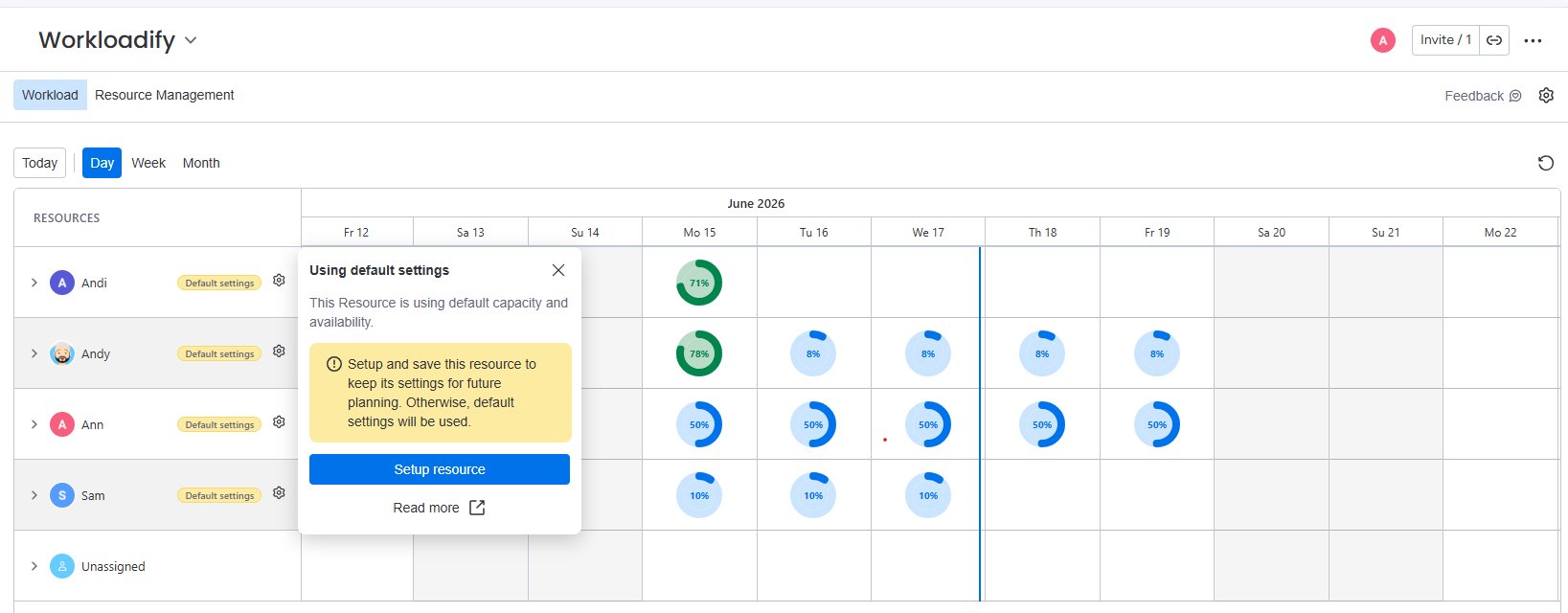Expand the Sam resource row
The width and height of the screenshot is (1568, 613).
pyautogui.click(x=34, y=495)
